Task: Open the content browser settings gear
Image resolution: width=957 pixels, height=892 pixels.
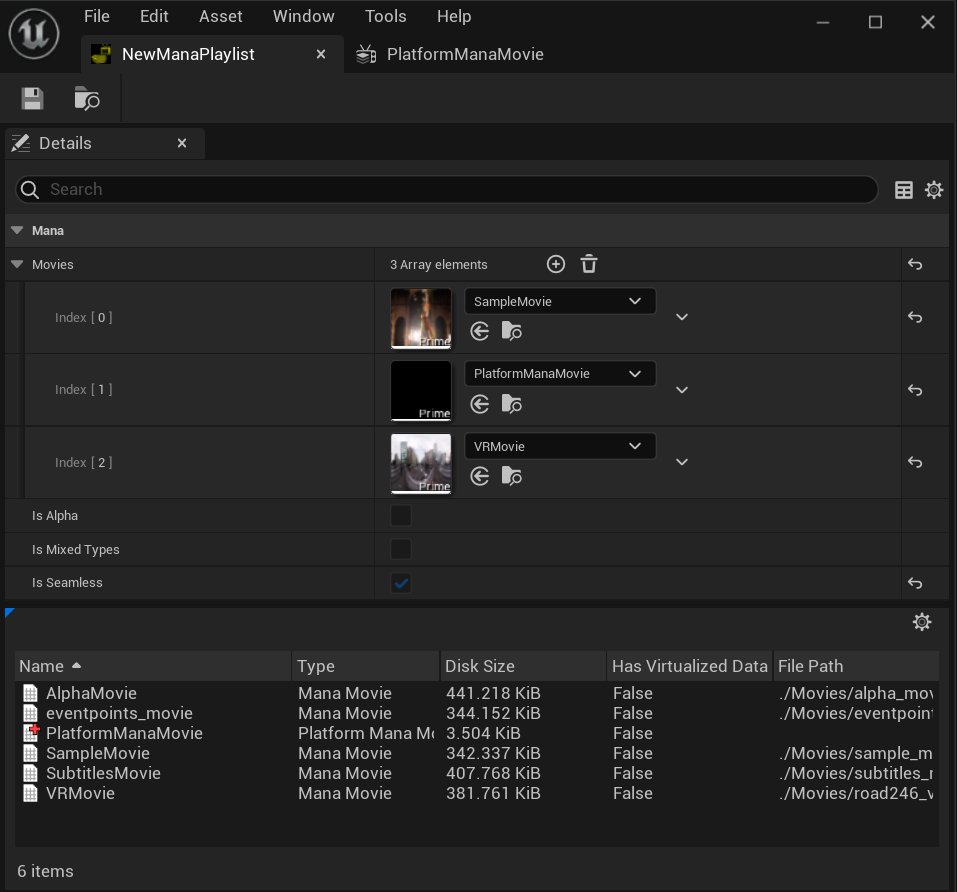Action: (x=921, y=621)
